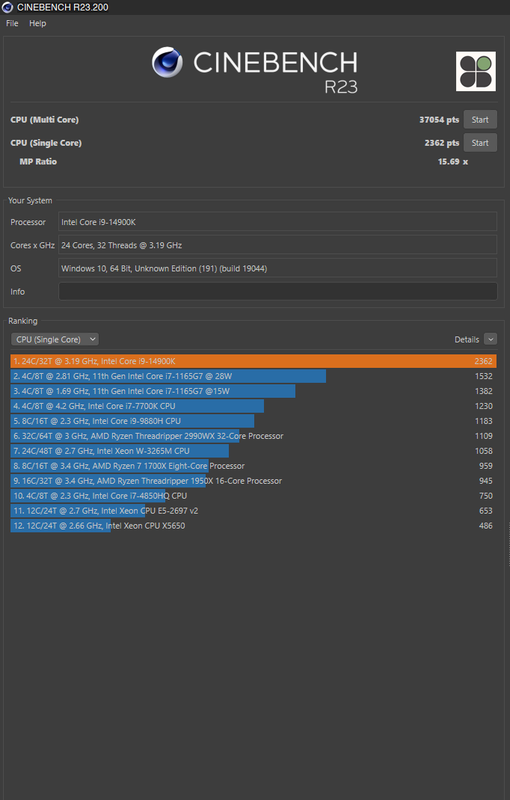Viewport: 510px width, 800px height.
Task: Start the CPU Multi Core test
Action: click(480, 120)
